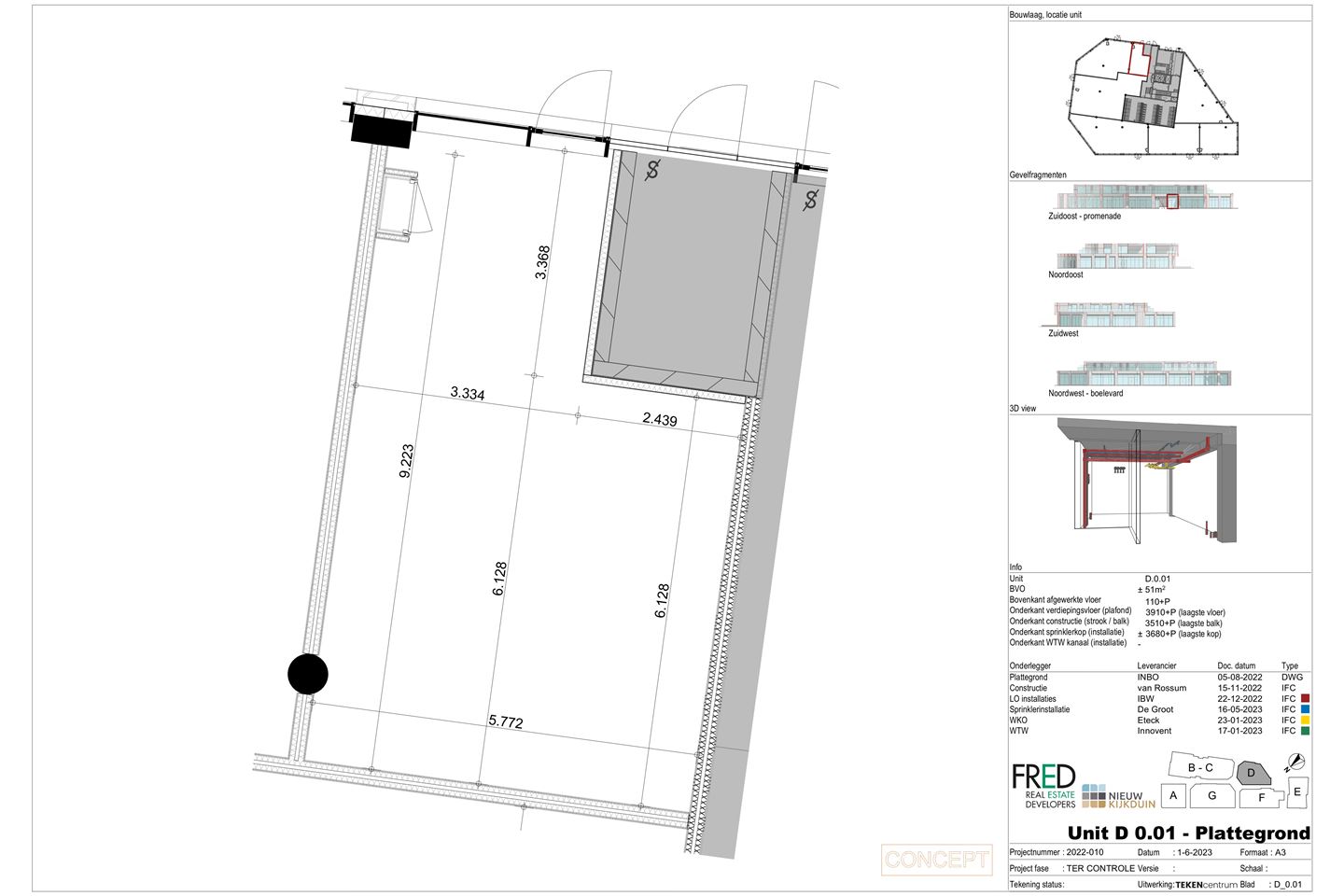Click the Gevelfragmenten section heading

tap(1038, 175)
